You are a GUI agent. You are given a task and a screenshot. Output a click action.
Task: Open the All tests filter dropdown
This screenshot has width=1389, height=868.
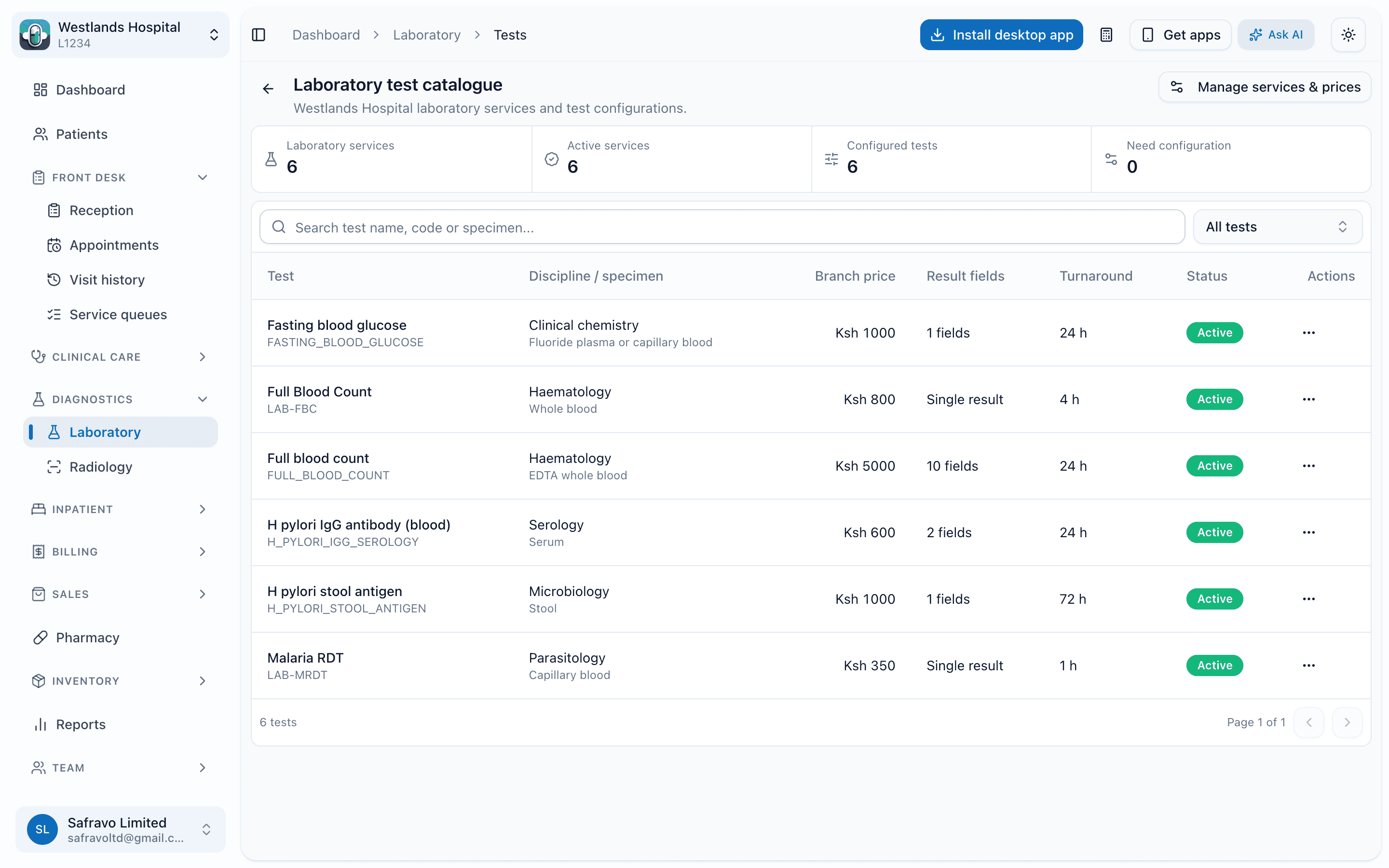click(1277, 227)
